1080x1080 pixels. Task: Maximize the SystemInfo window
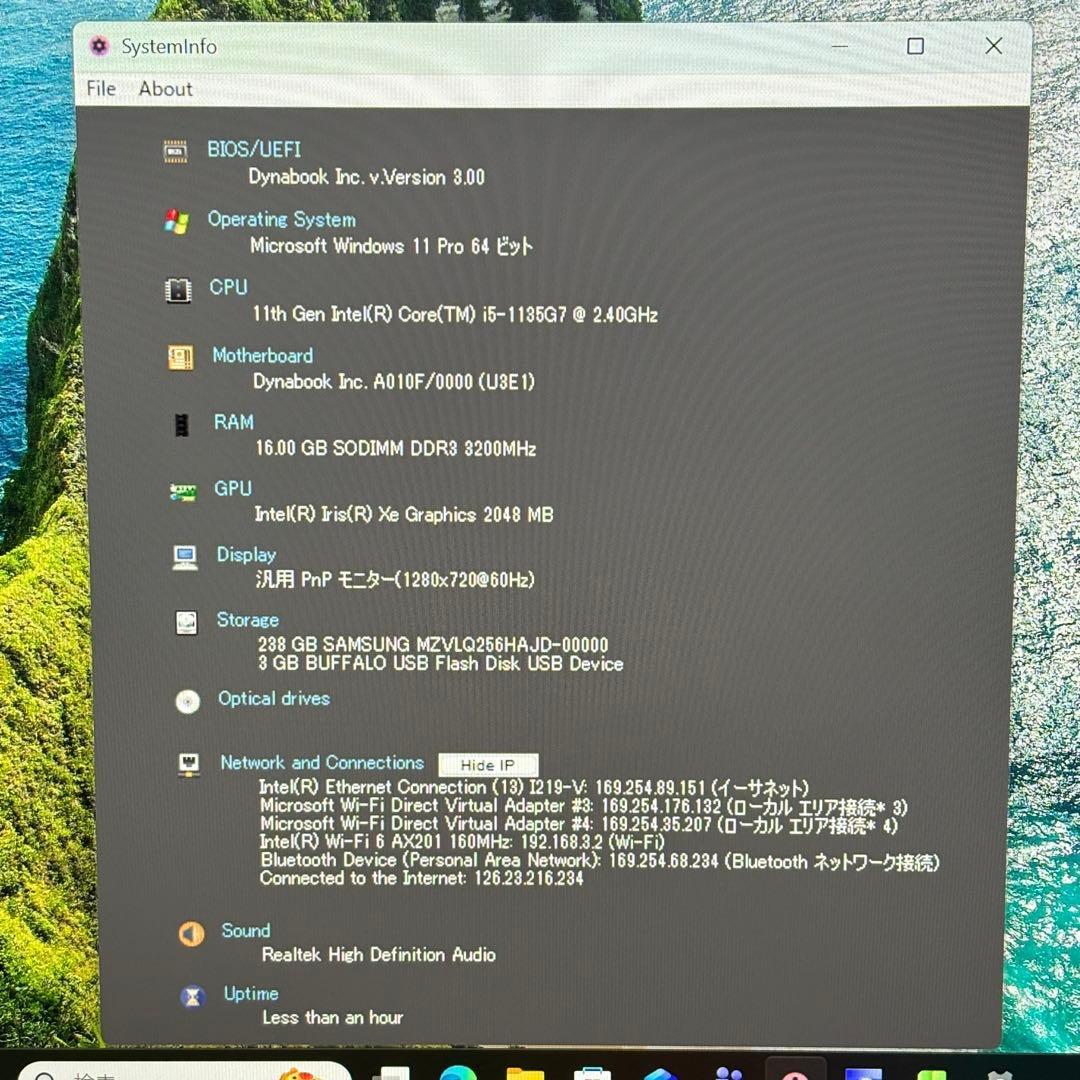pos(915,46)
